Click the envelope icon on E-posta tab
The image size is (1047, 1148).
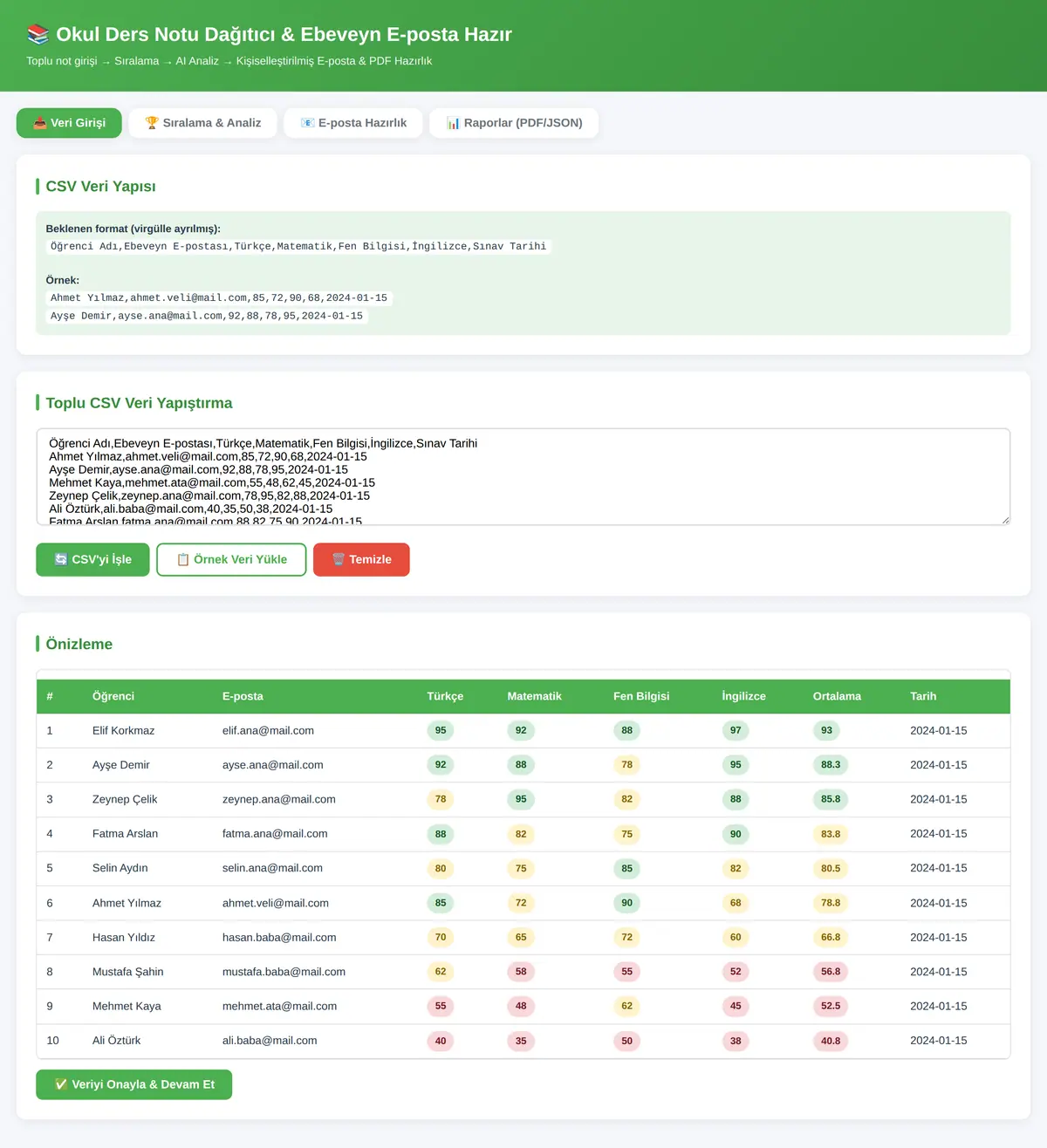[x=307, y=123]
